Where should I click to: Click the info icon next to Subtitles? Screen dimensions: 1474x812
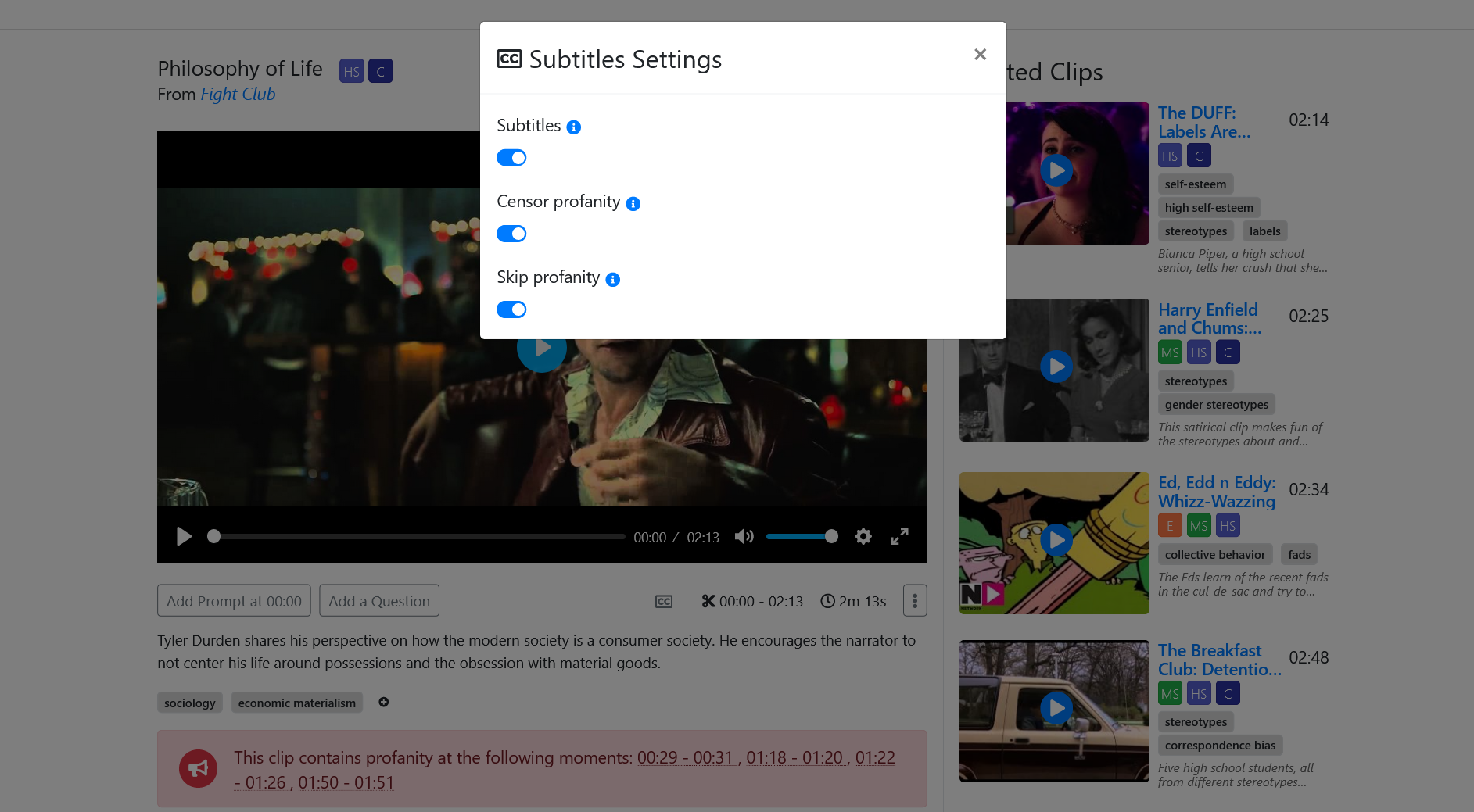click(574, 127)
